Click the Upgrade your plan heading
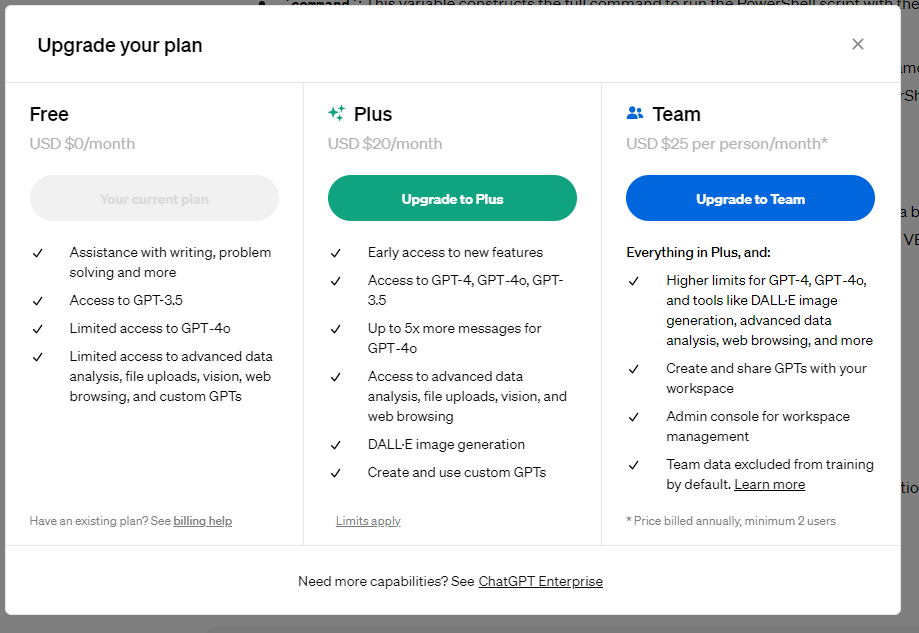The width and height of the screenshot is (919, 633). pos(120,45)
